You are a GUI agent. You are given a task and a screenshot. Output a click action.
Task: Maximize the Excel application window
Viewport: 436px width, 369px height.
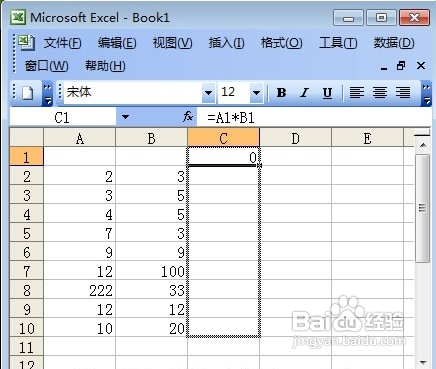(381, 17)
